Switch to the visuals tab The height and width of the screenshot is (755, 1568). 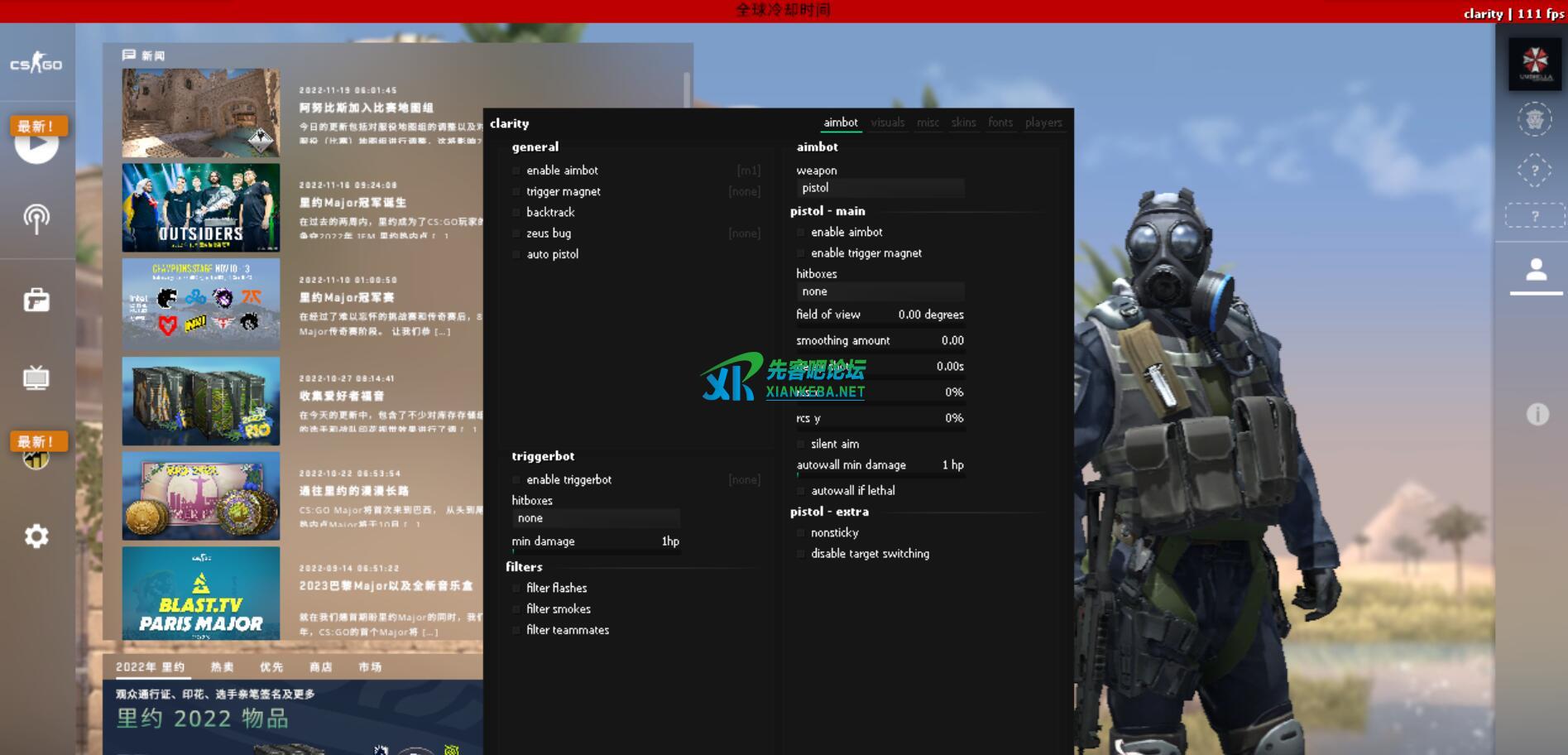(887, 123)
